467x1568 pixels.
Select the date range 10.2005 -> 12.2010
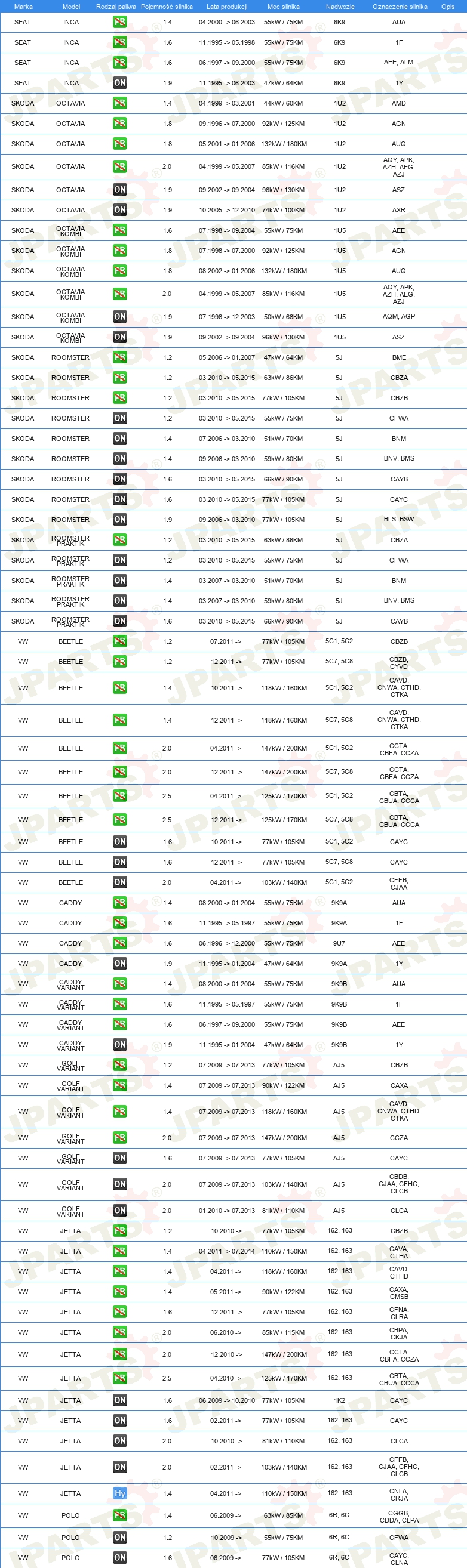click(226, 210)
